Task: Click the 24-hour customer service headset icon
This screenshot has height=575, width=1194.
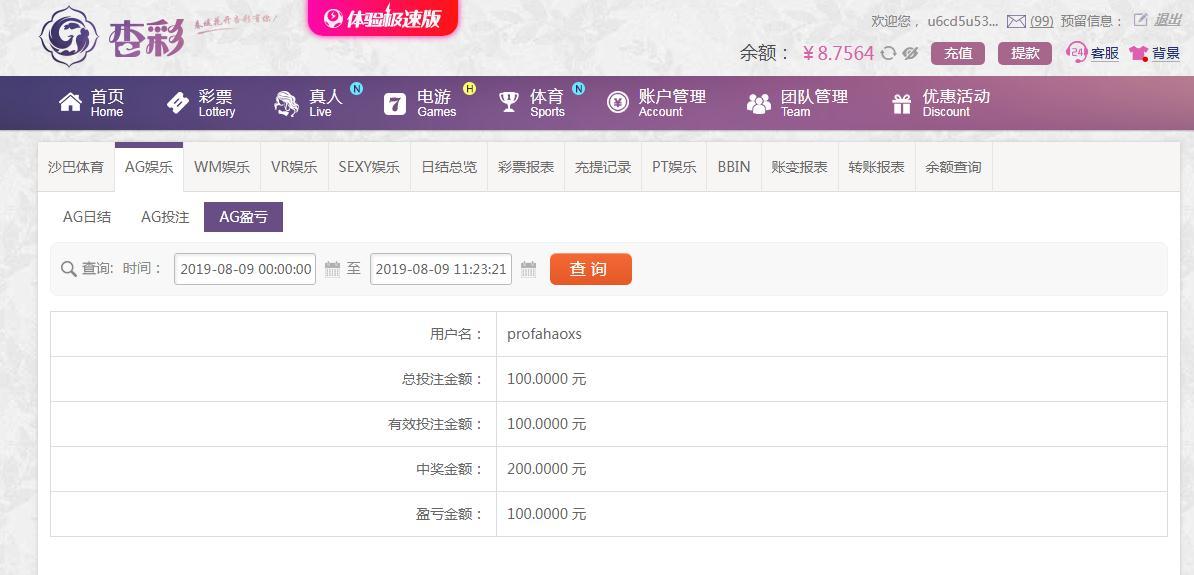Action: coord(1077,53)
